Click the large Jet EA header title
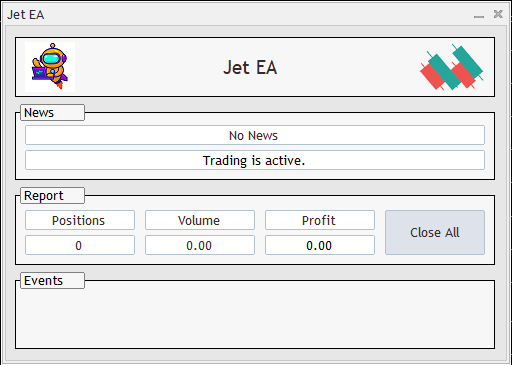 point(250,67)
